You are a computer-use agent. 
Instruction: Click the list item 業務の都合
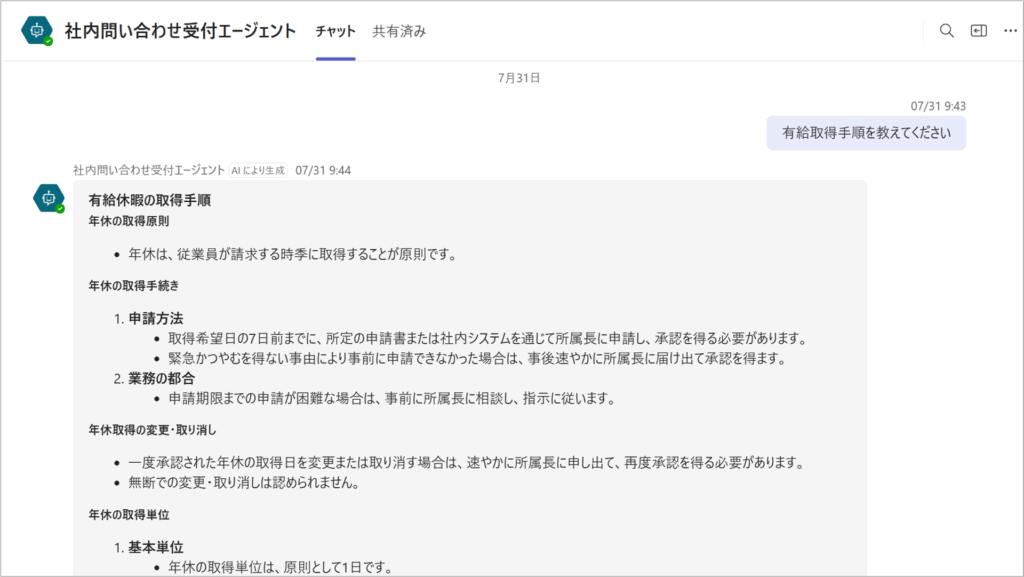(161, 379)
